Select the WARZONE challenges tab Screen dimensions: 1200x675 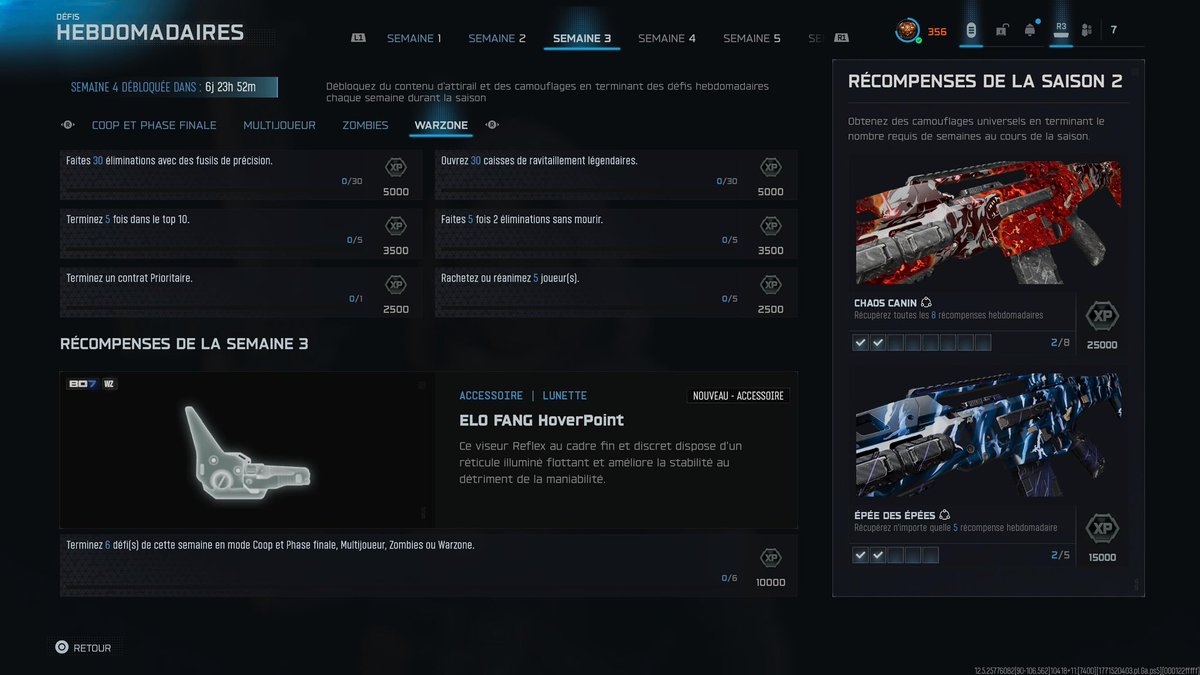pos(441,126)
